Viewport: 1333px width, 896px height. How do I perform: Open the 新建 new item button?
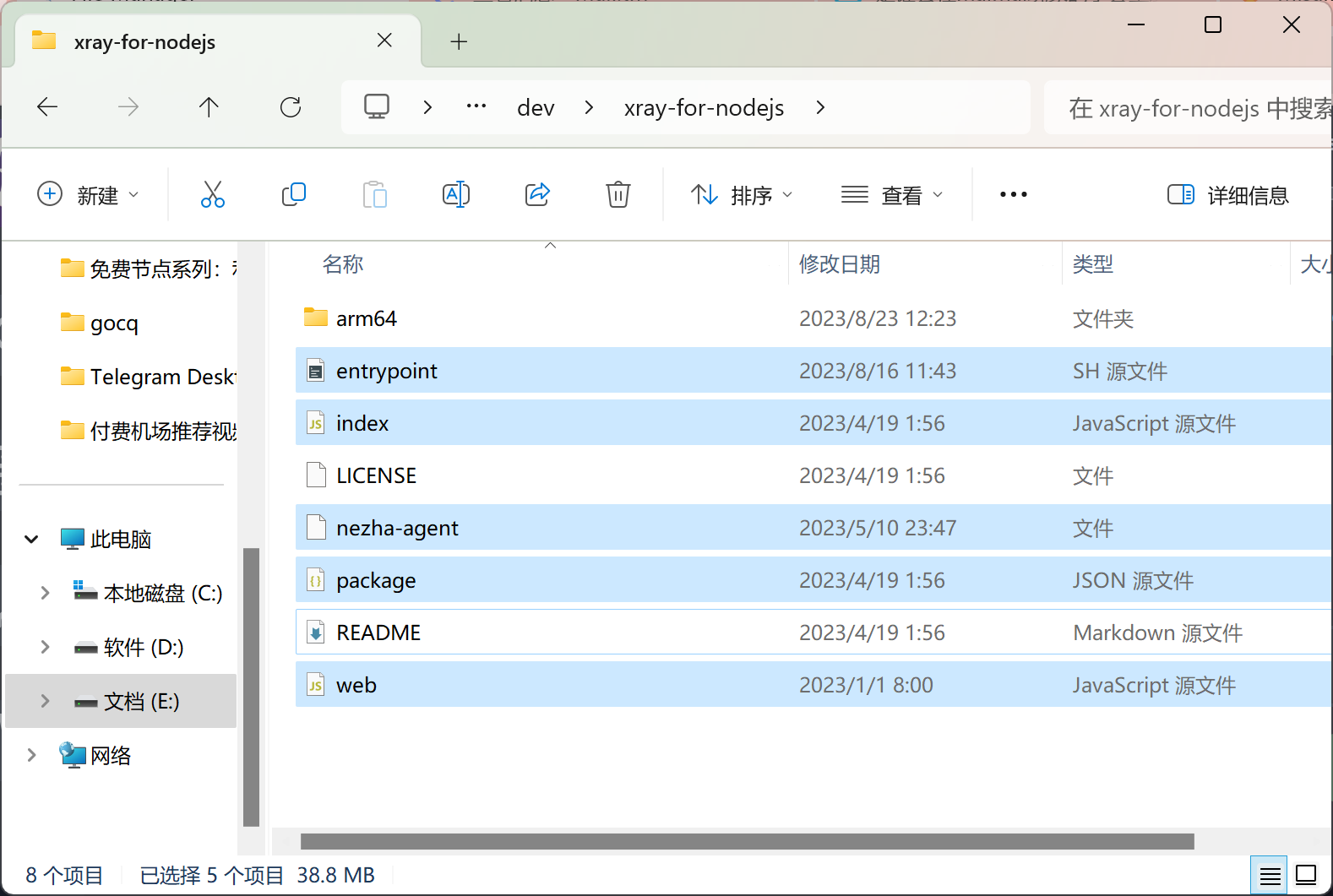pos(88,195)
